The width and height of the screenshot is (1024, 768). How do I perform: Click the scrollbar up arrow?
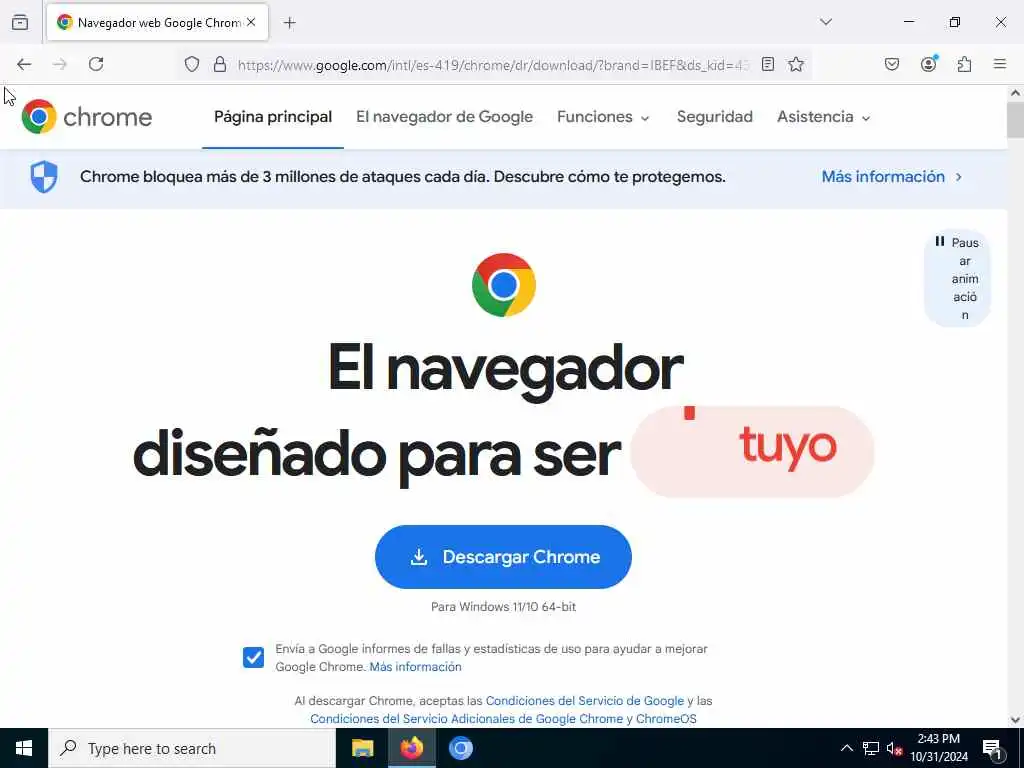pos(1016,93)
